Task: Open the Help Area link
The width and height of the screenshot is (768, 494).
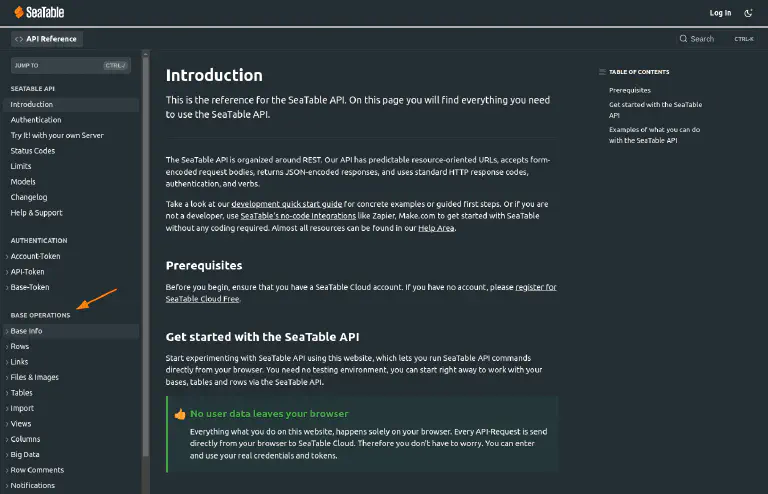Action: click(436, 228)
